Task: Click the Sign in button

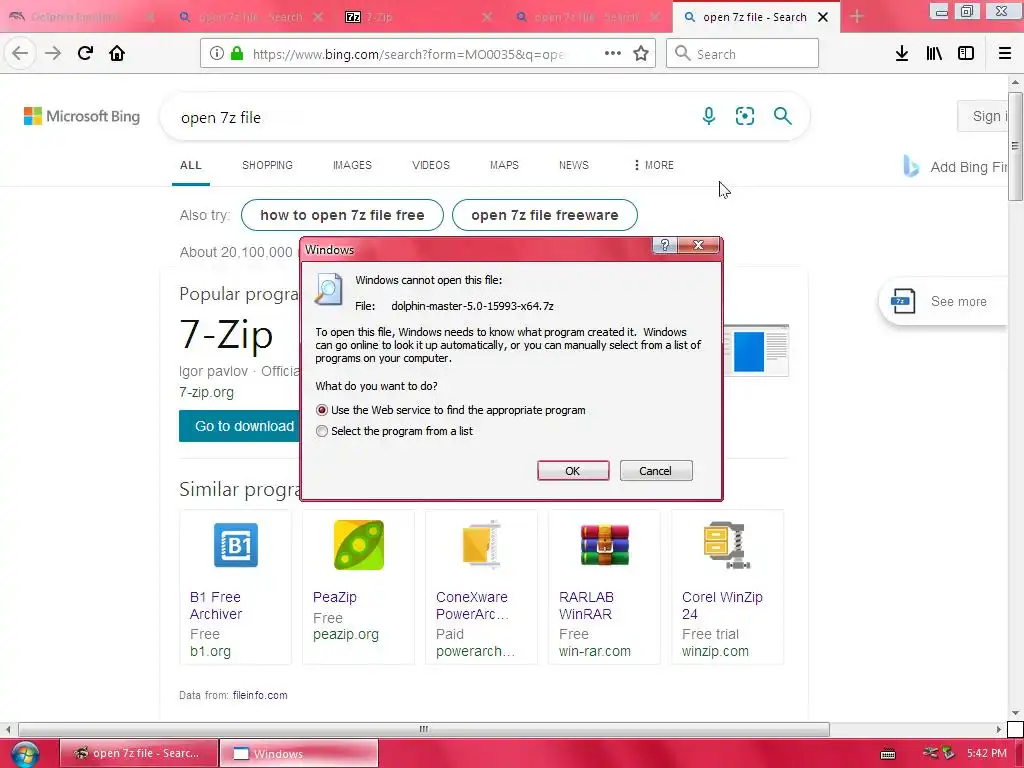Action: click(x=983, y=116)
